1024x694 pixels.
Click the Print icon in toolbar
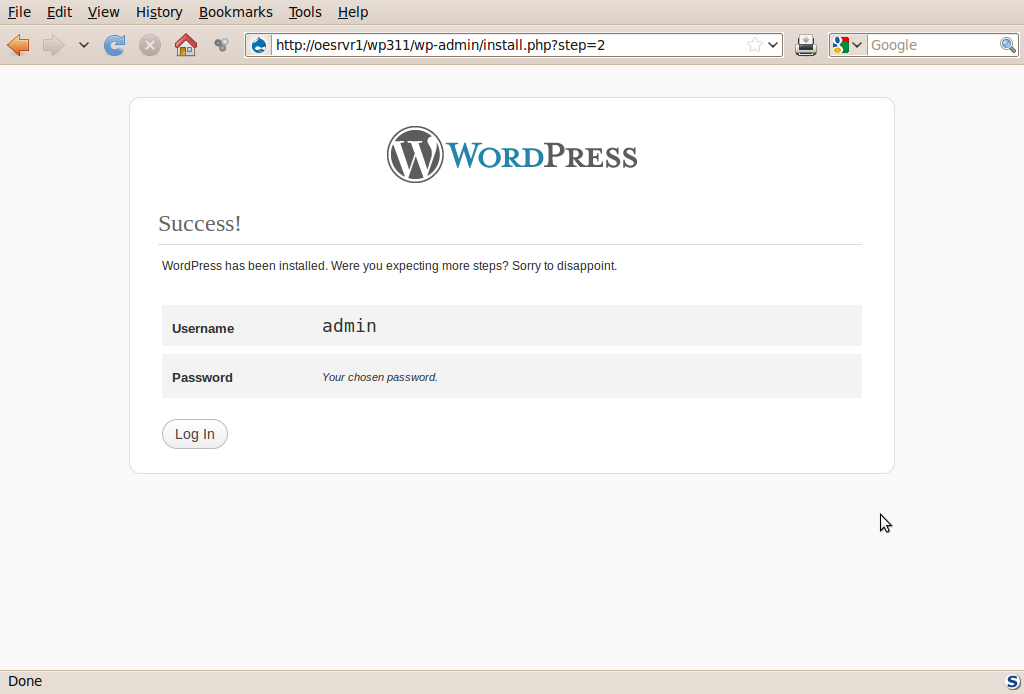click(806, 45)
